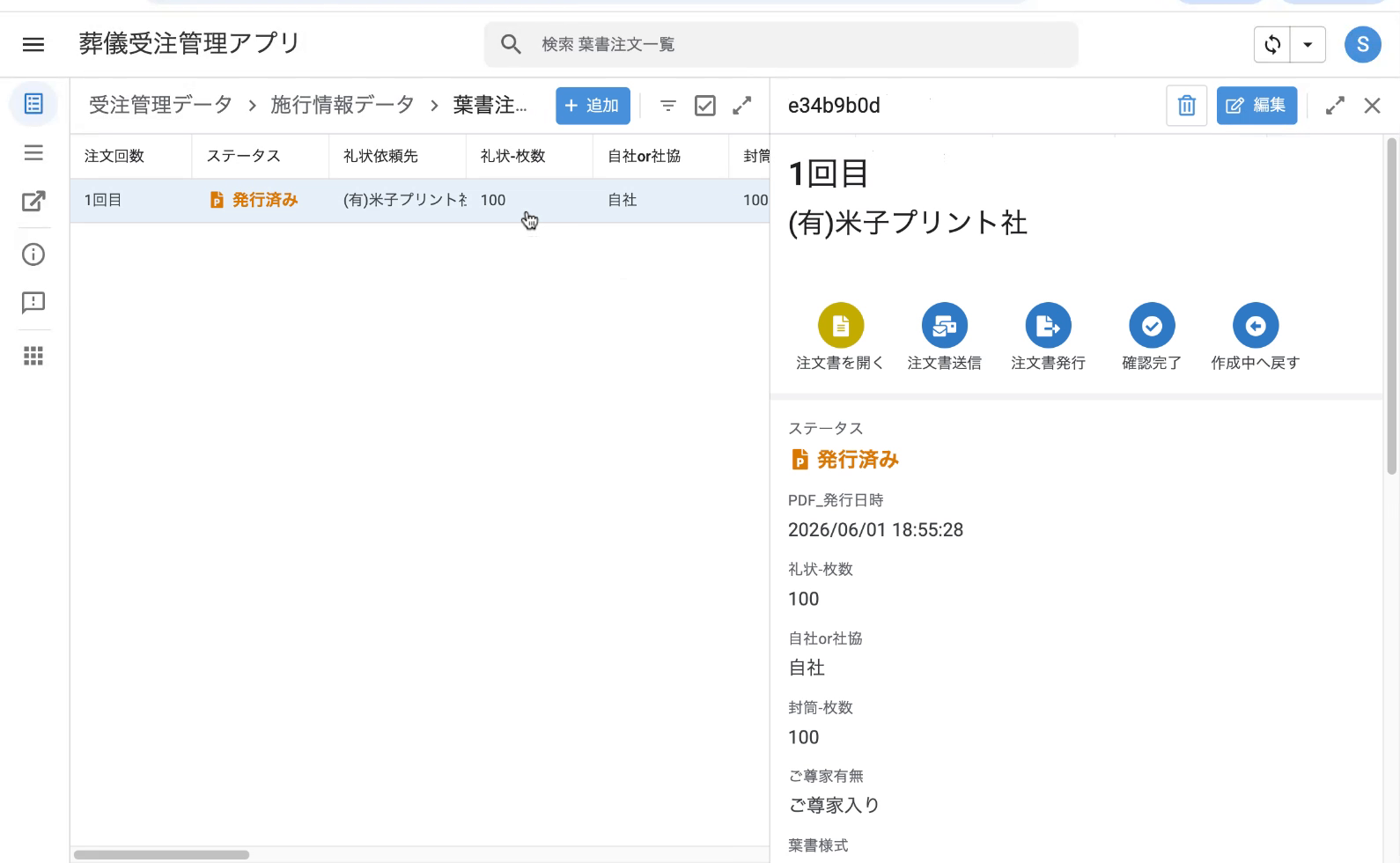Open the info circle sidebar icon
This screenshot has width=1400, height=863.
point(33,254)
